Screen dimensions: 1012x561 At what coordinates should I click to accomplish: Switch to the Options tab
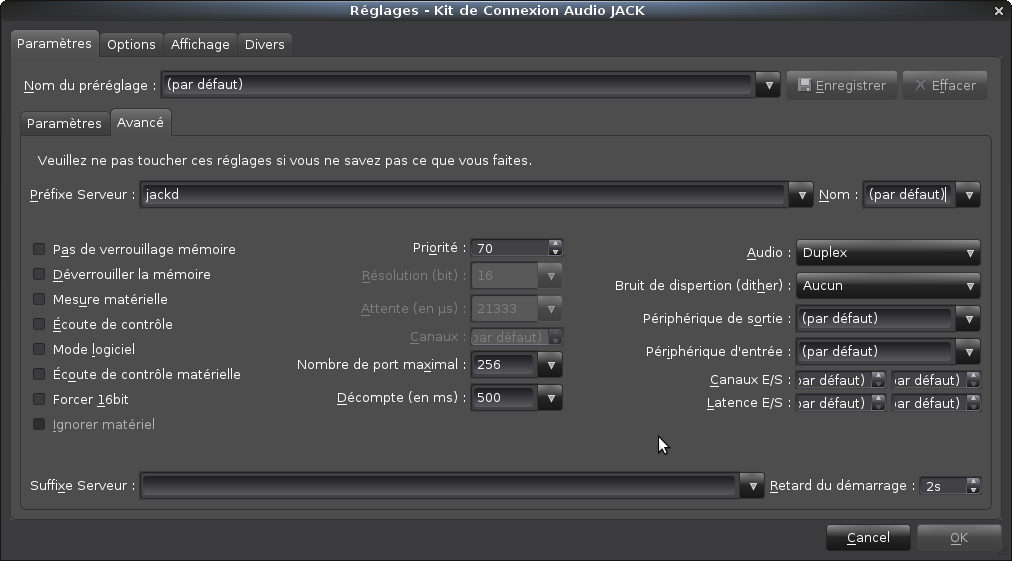131,45
